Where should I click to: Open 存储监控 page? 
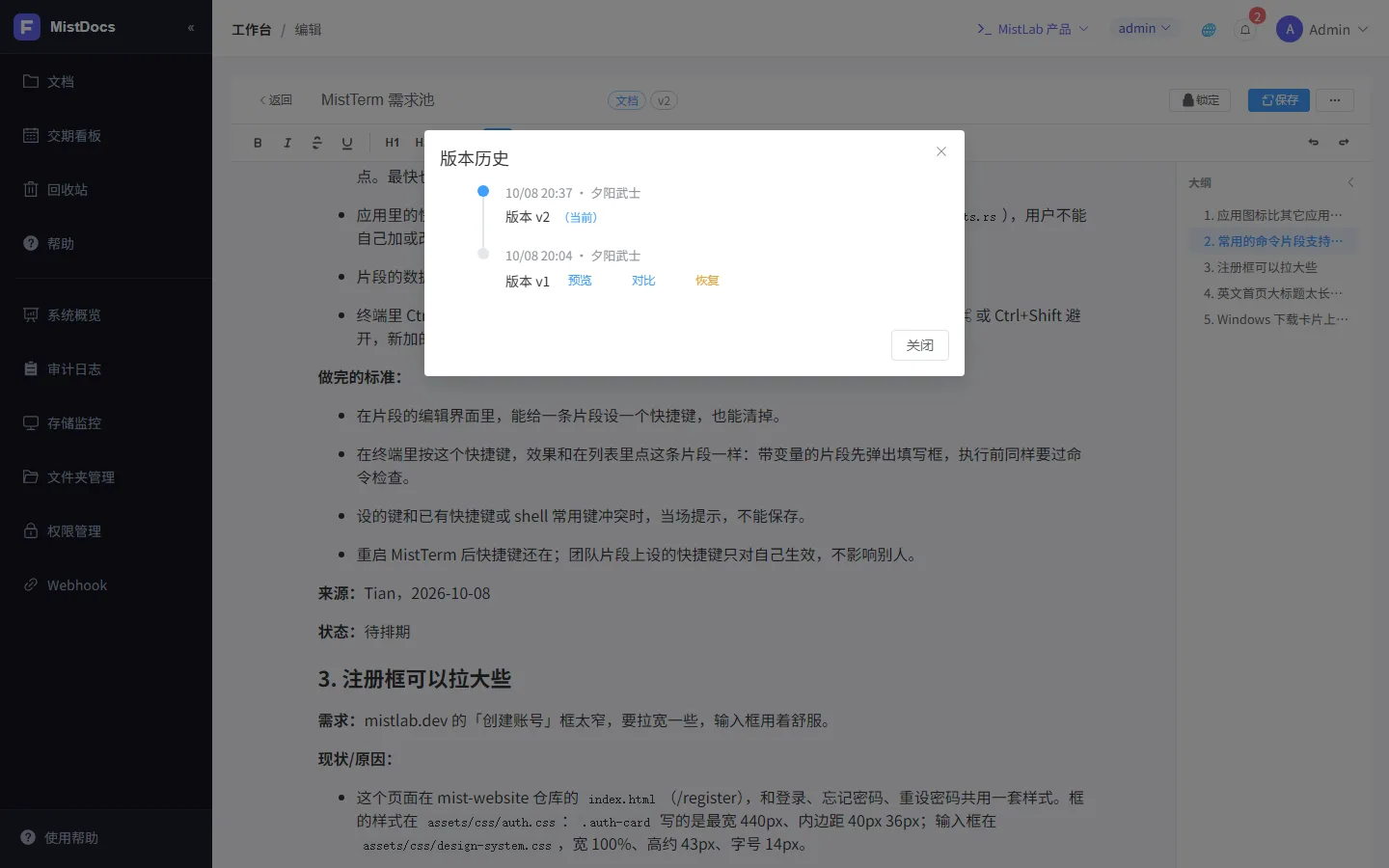pos(106,423)
